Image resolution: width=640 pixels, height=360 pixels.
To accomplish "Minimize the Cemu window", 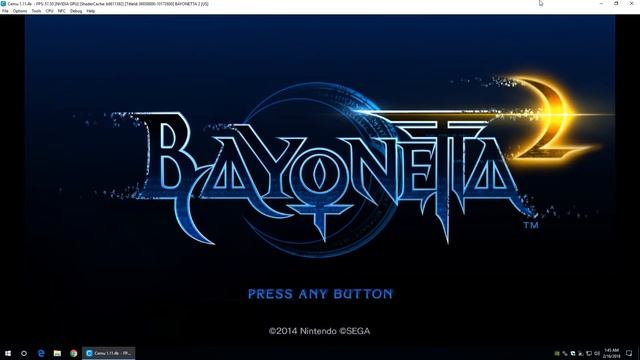I will point(601,4).
